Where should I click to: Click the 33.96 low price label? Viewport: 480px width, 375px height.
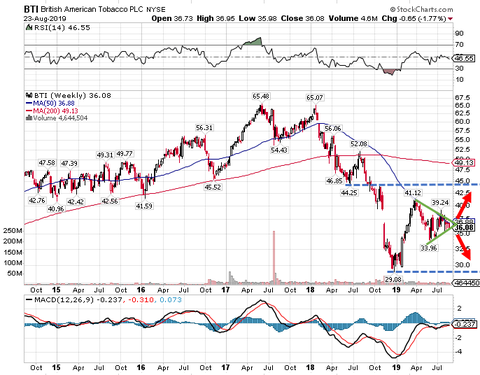(428, 248)
